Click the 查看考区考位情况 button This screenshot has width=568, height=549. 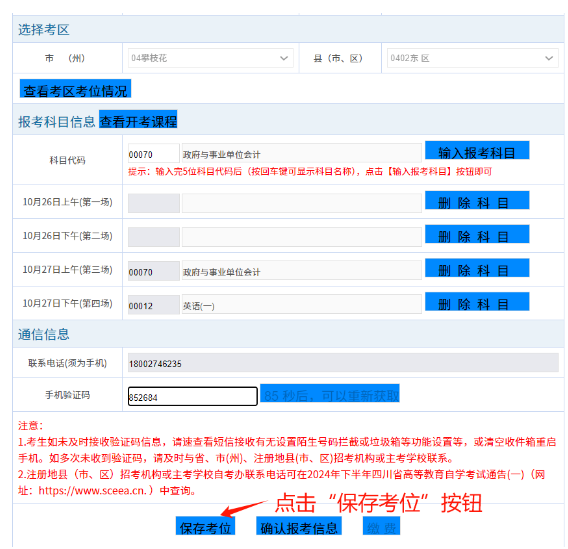tap(75, 89)
